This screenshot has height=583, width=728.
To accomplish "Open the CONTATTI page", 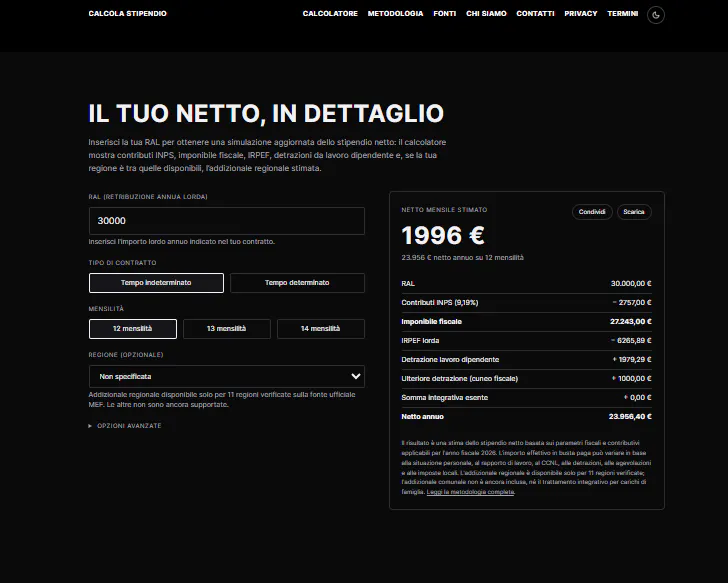I will [535, 13].
